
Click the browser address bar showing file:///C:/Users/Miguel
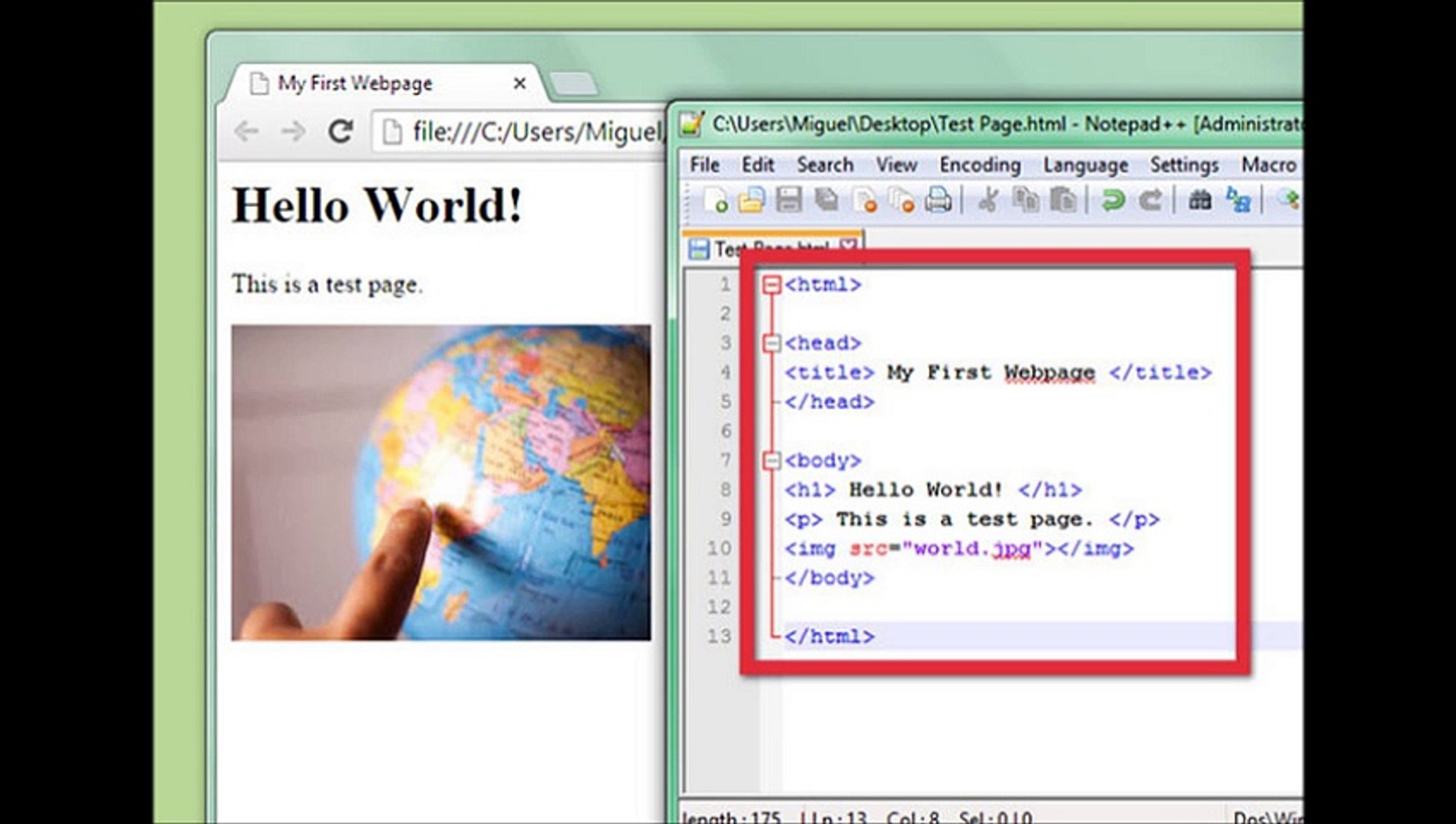(x=519, y=131)
